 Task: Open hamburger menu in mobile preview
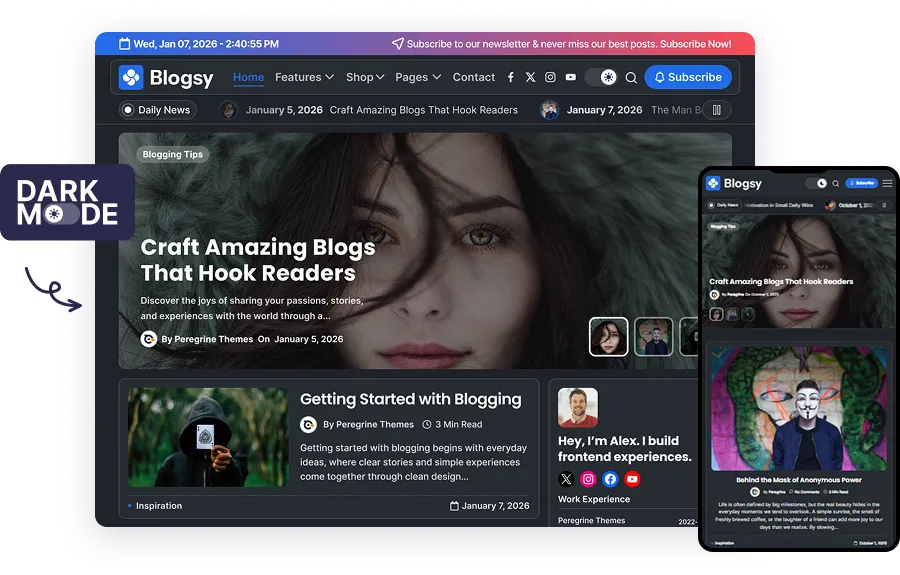(887, 183)
